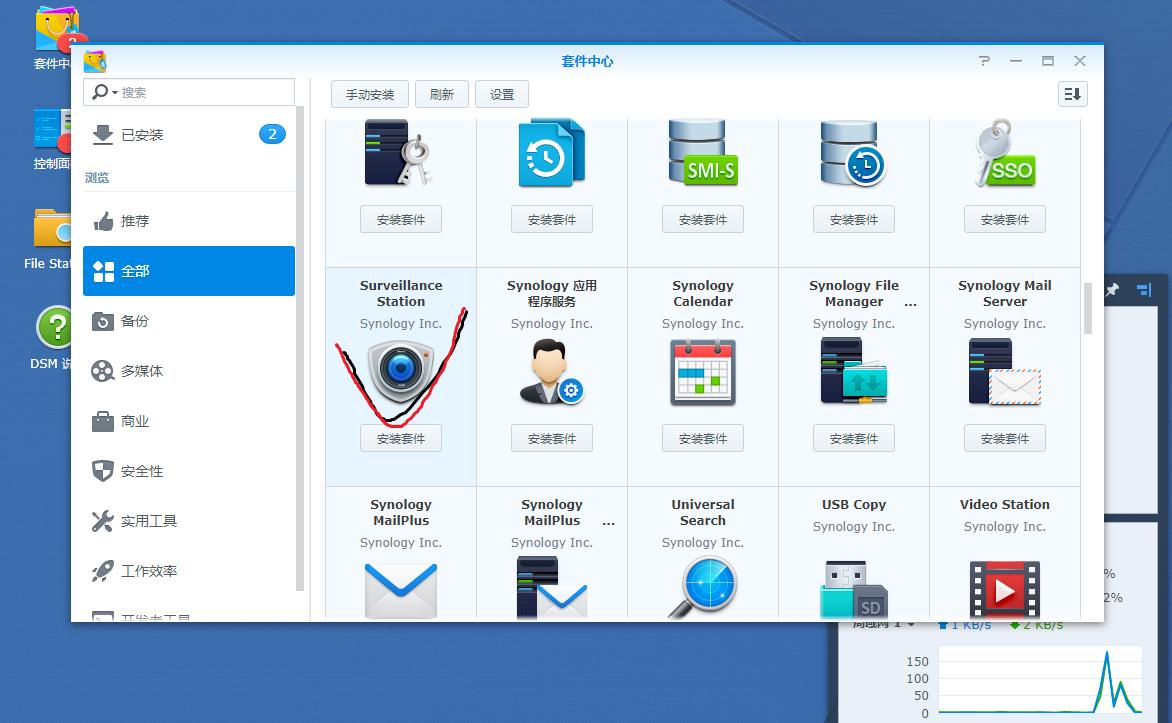Click the Synology Calendar package icon
Screen dimensions: 1172x723
pos(702,371)
